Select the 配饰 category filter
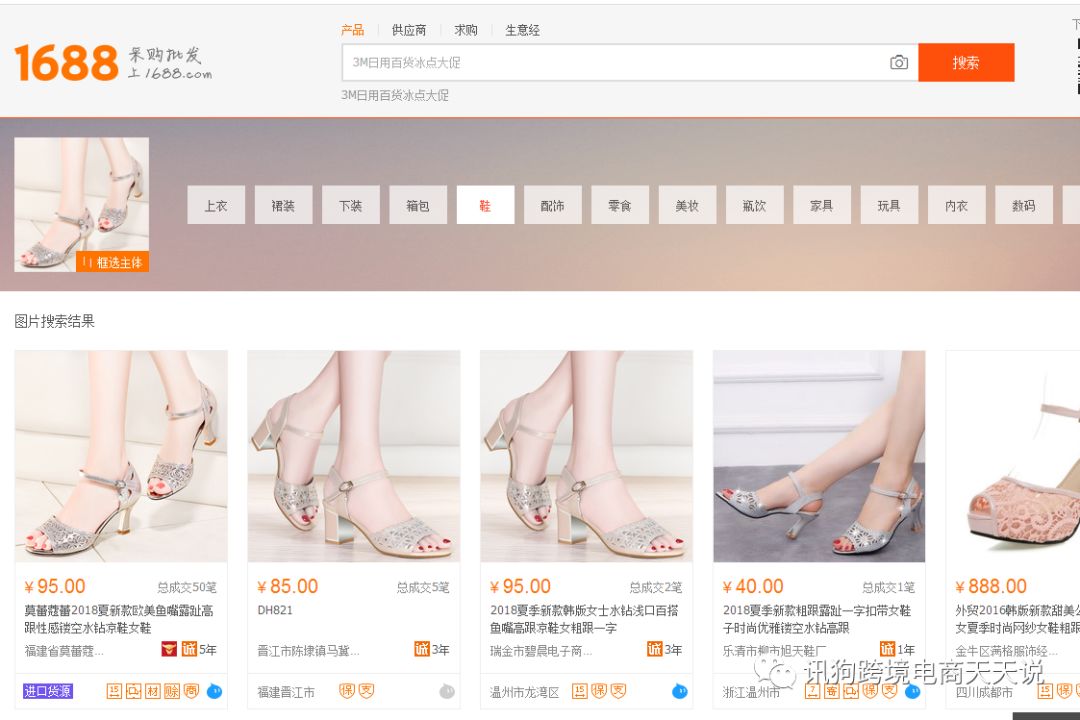 [x=553, y=204]
